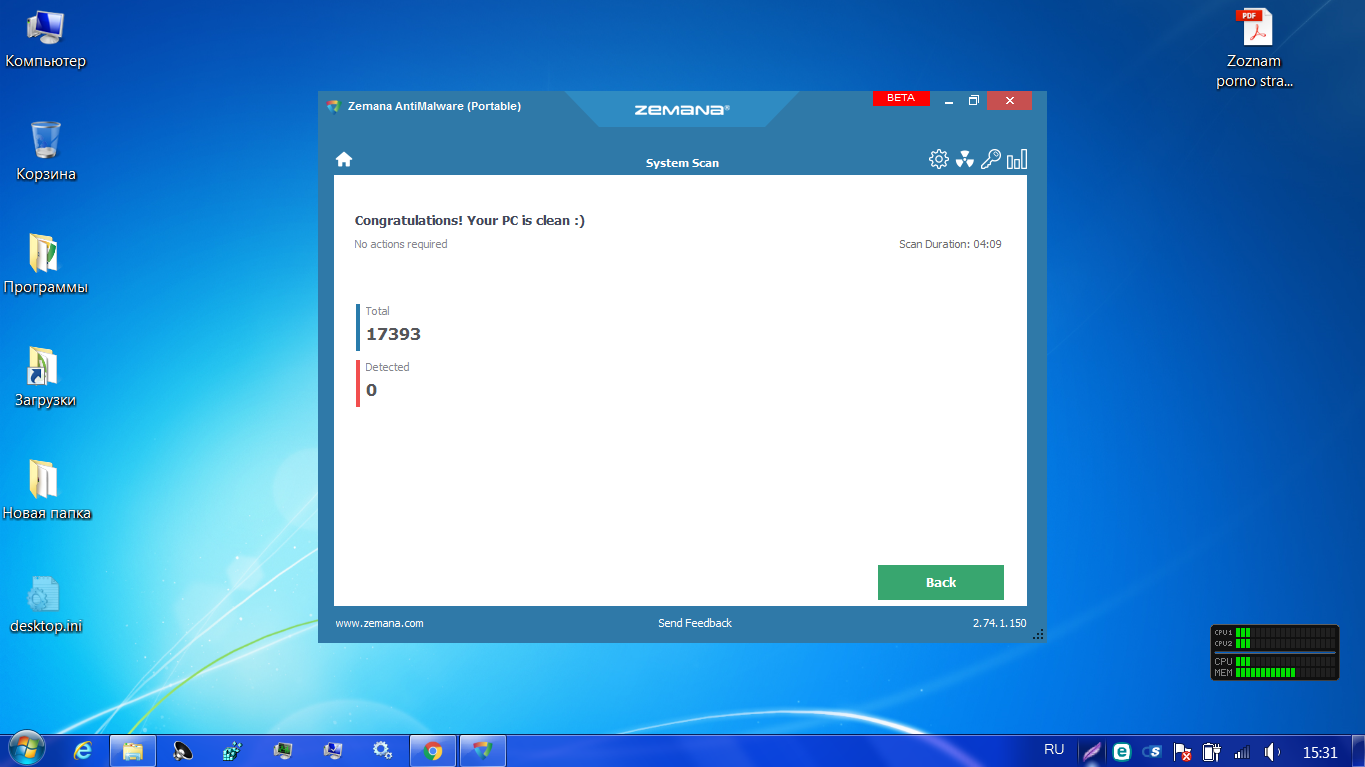
Task: Click the 'No actions required' text
Action: coord(401,244)
